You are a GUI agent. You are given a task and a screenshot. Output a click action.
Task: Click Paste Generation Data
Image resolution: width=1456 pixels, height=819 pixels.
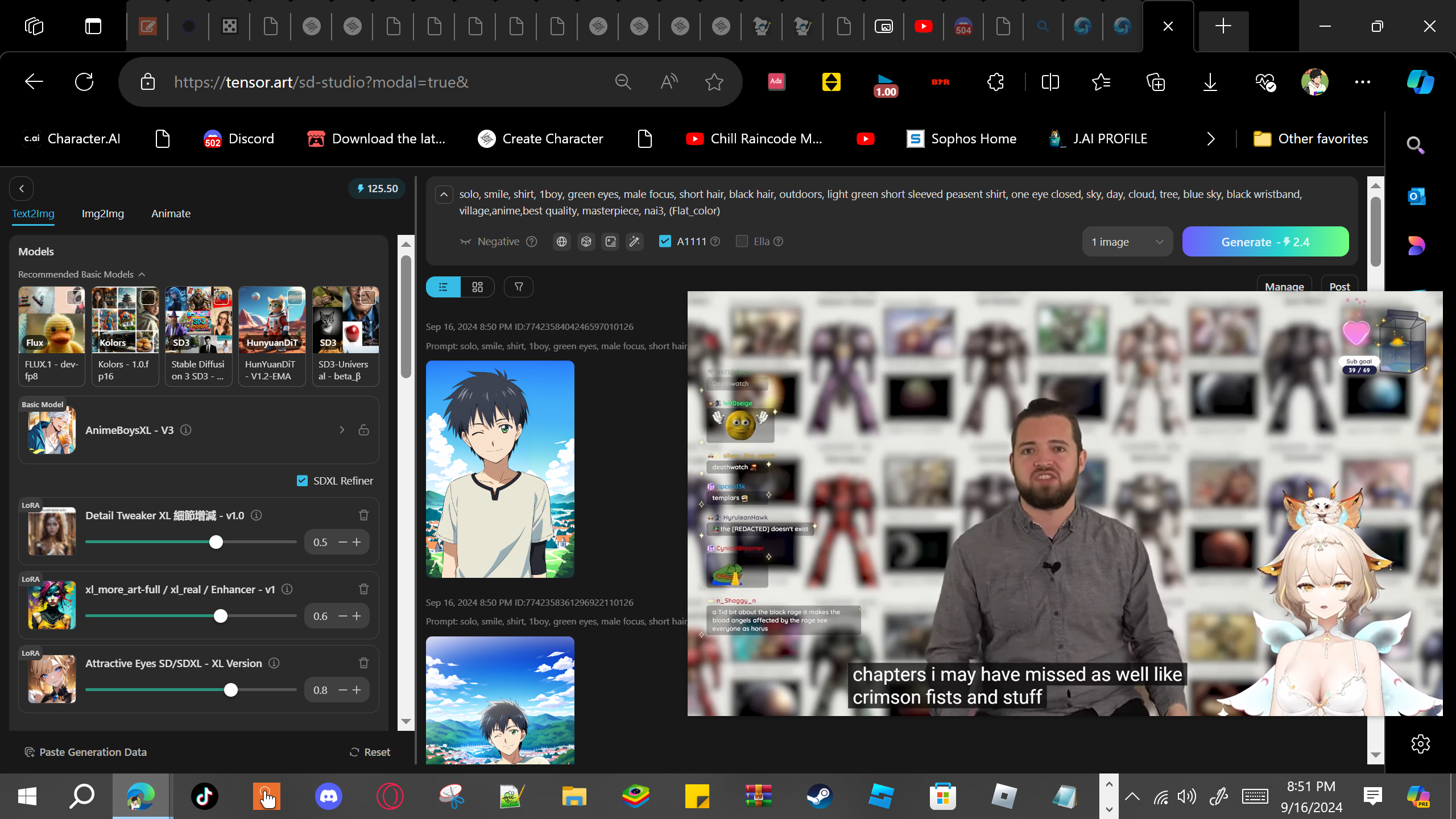click(x=86, y=752)
